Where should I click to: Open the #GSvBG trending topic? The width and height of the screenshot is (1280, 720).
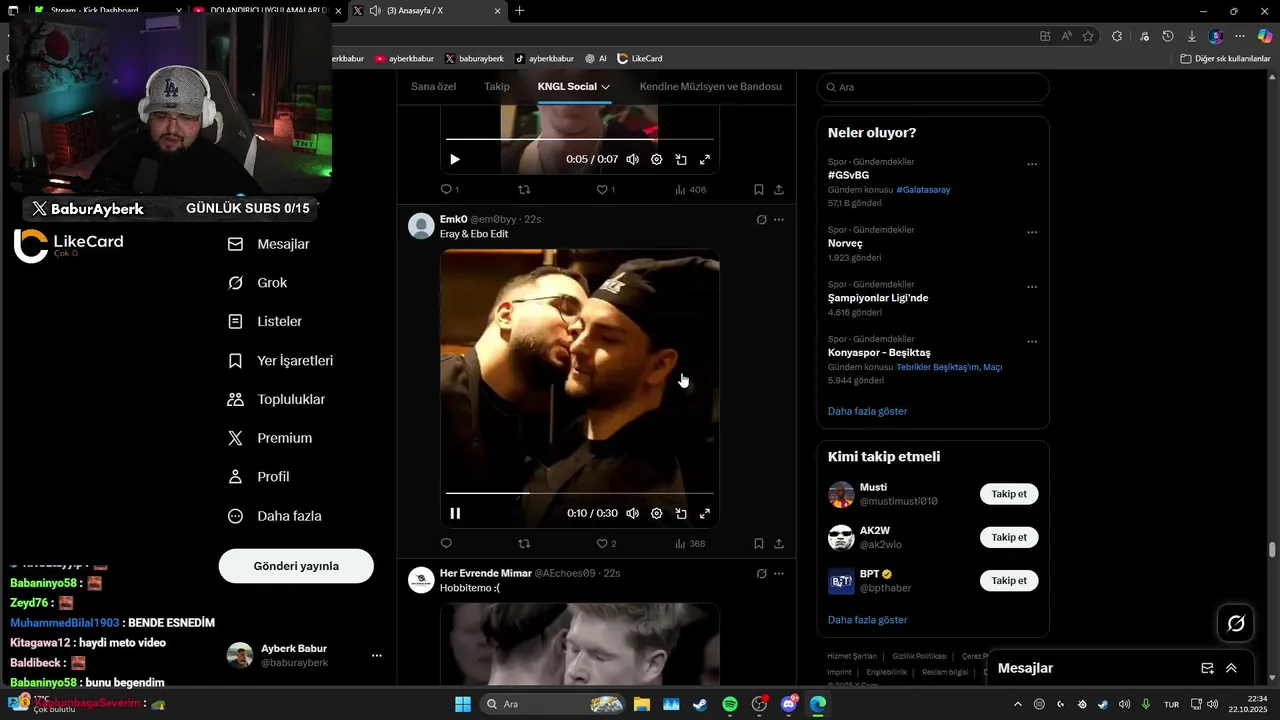tap(848, 175)
